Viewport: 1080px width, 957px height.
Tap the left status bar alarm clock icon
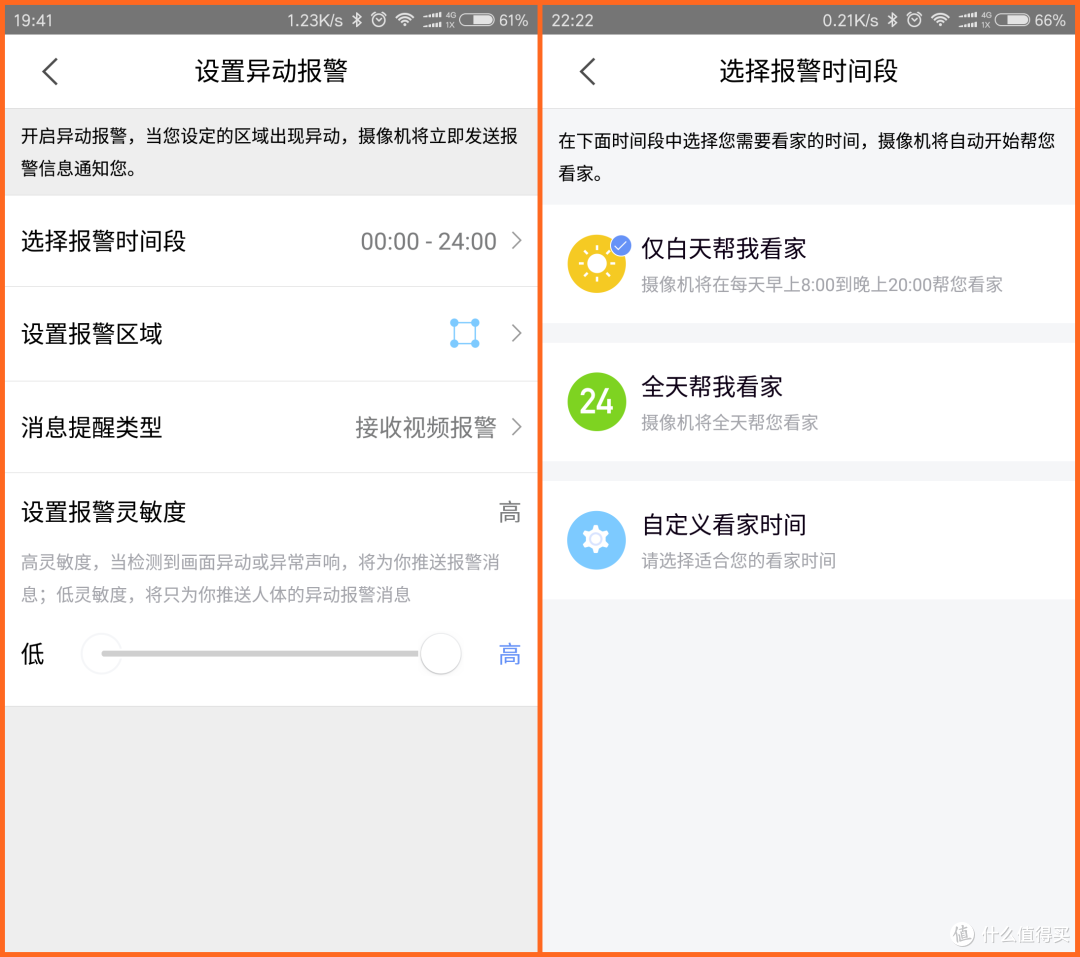(378, 19)
